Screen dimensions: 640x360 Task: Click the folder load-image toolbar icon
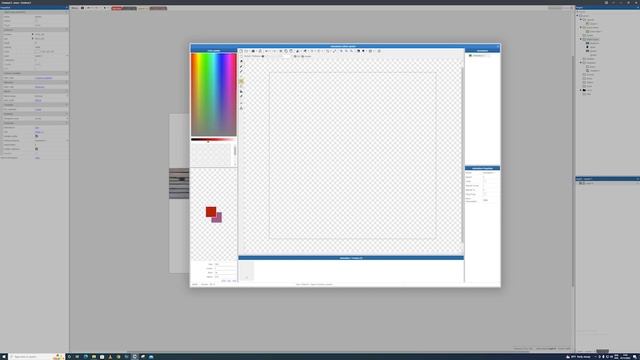coord(246,51)
